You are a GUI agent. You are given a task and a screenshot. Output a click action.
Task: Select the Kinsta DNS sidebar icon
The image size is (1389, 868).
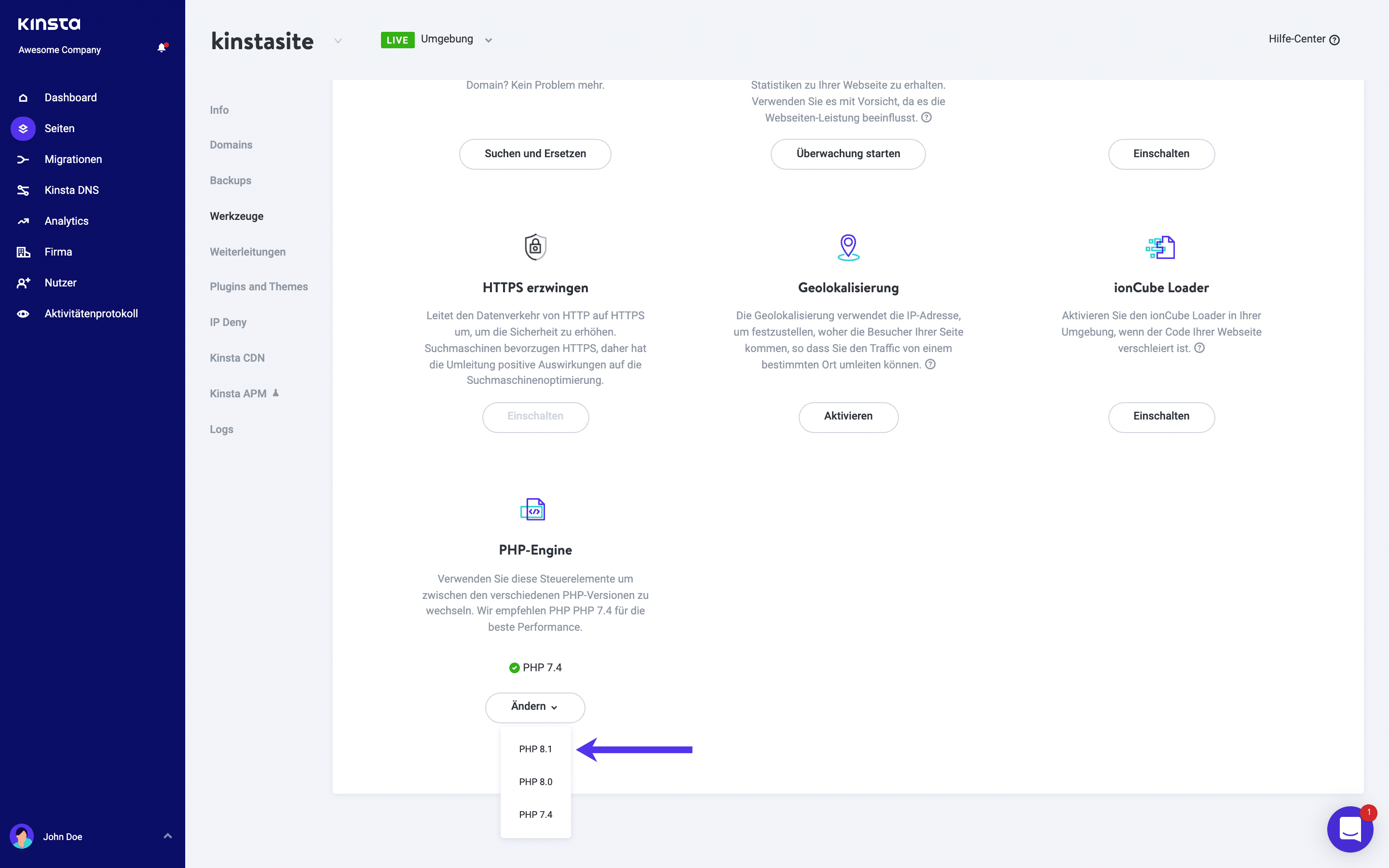23,190
